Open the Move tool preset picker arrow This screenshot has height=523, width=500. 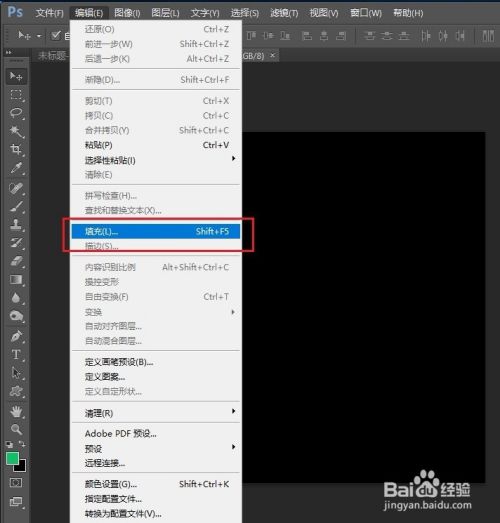(x=39, y=35)
